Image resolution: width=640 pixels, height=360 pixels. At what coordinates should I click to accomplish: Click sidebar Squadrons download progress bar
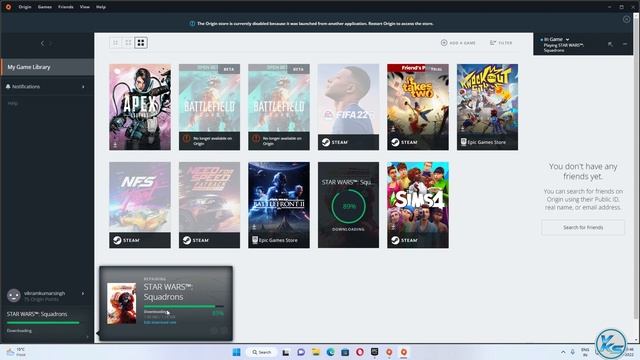[x=43, y=323]
